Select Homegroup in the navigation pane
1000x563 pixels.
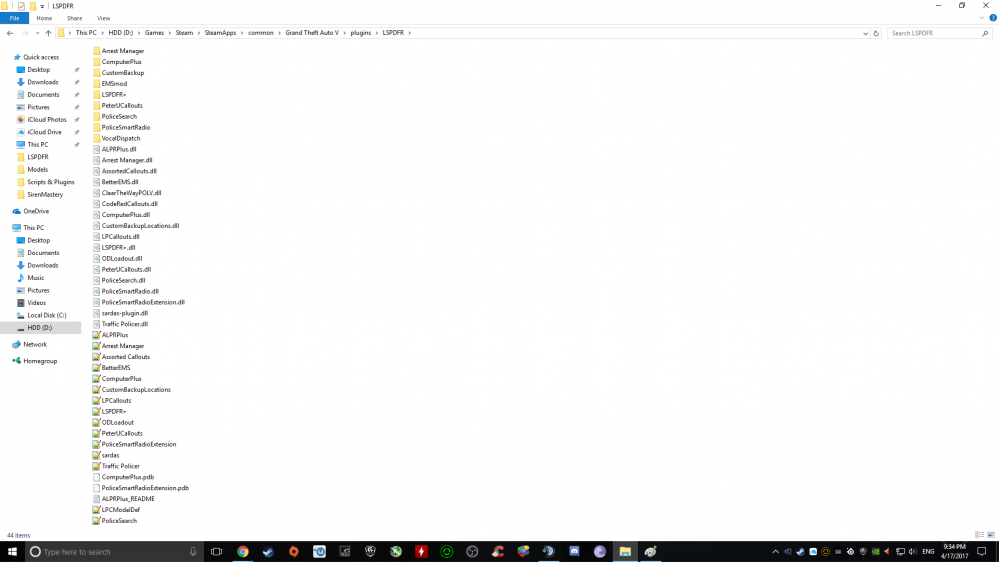pyautogui.click(x=40, y=361)
